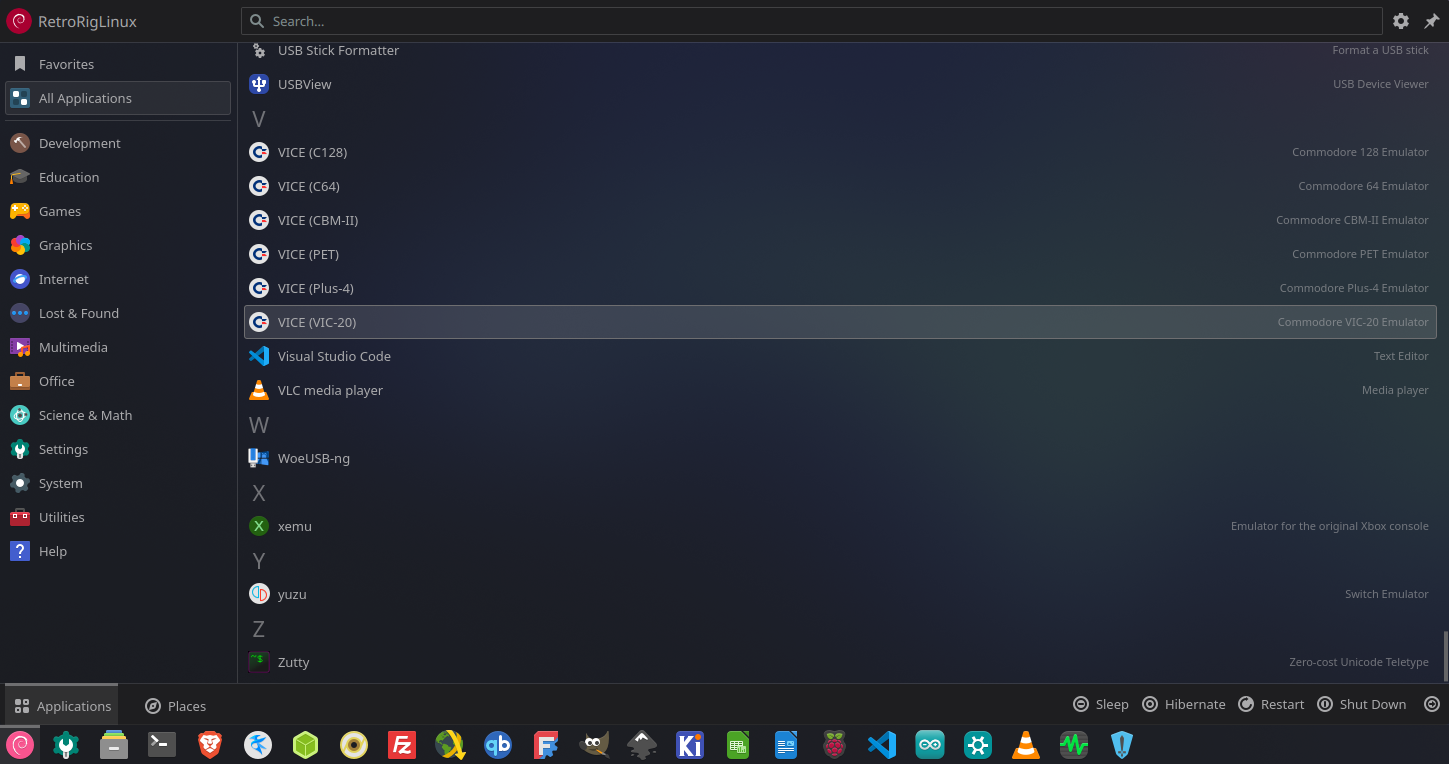Show the Favorites list

66,64
